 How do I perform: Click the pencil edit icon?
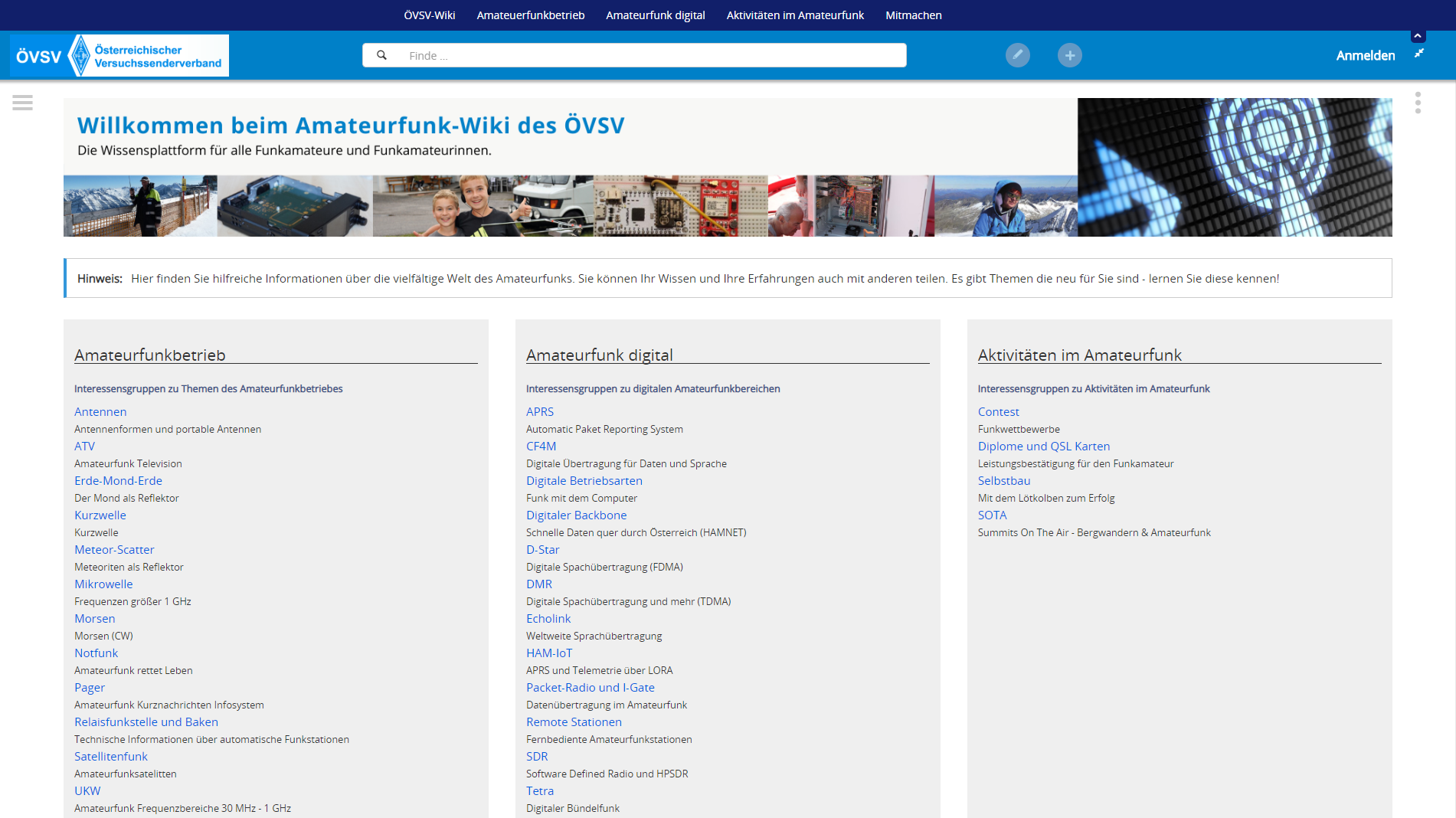1017,55
